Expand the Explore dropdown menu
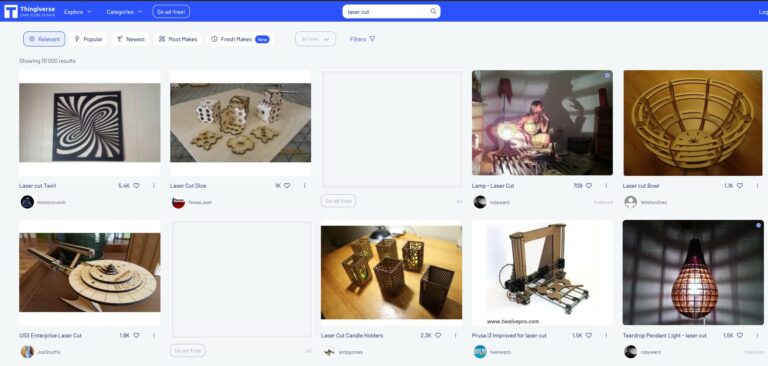 click(77, 12)
